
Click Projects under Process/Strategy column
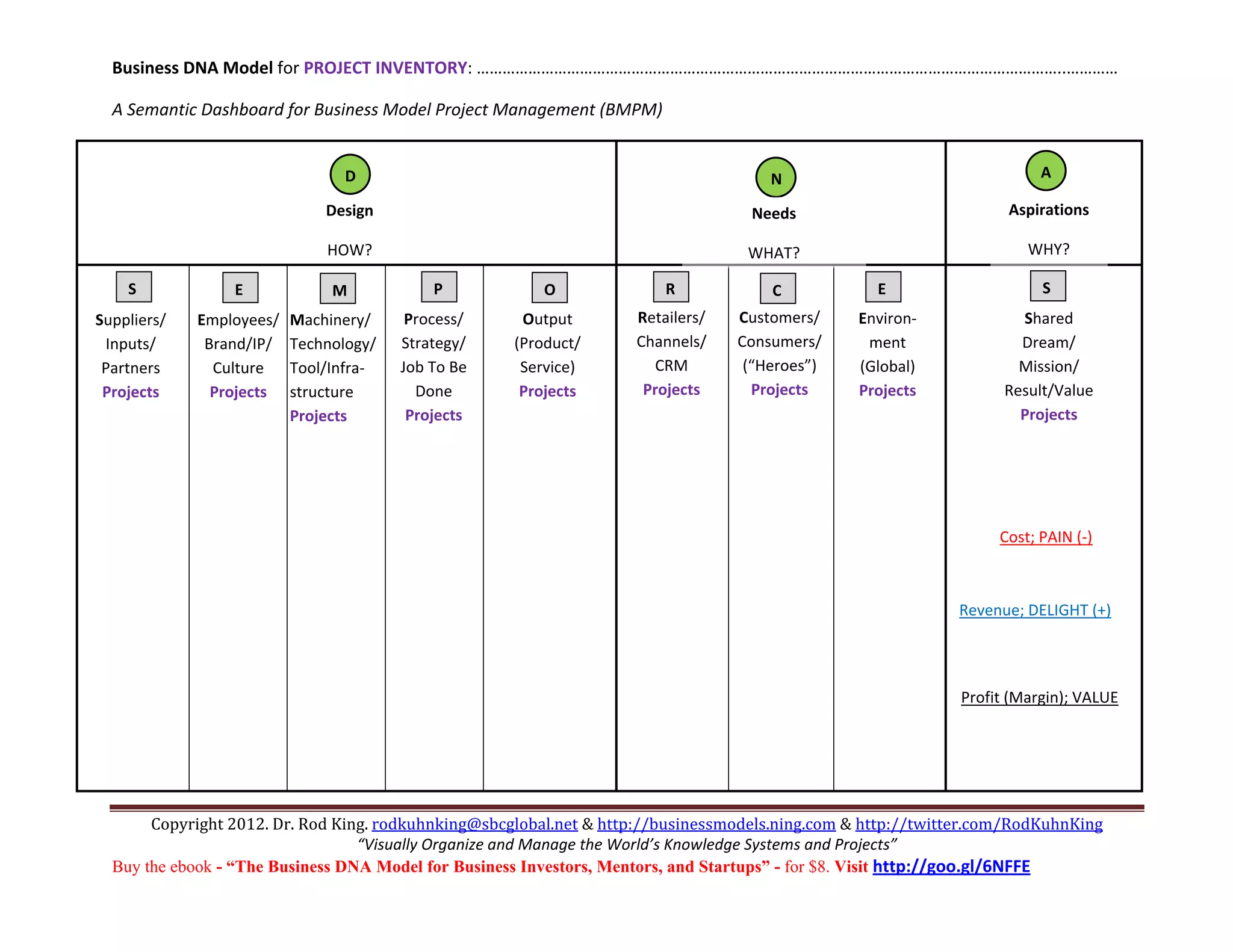click(433, 416)
